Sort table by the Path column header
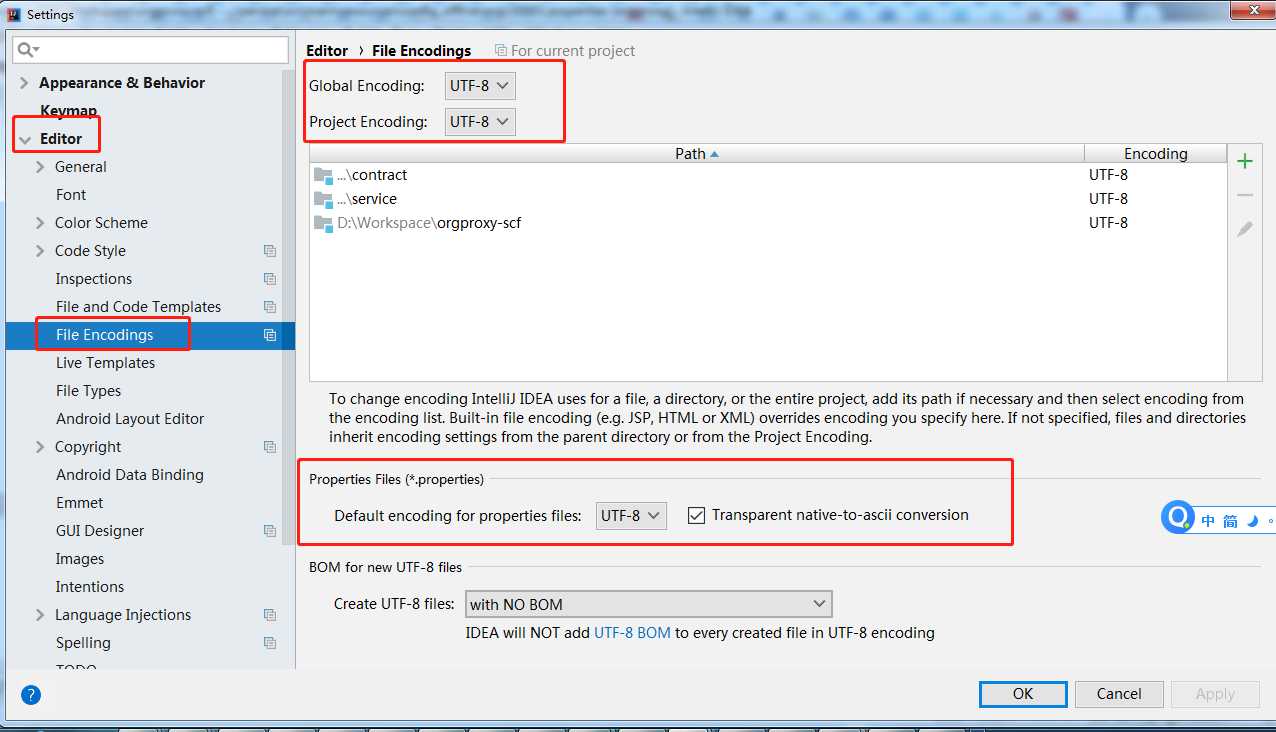The image size is (1276, 732). click(x=697, y=153)
